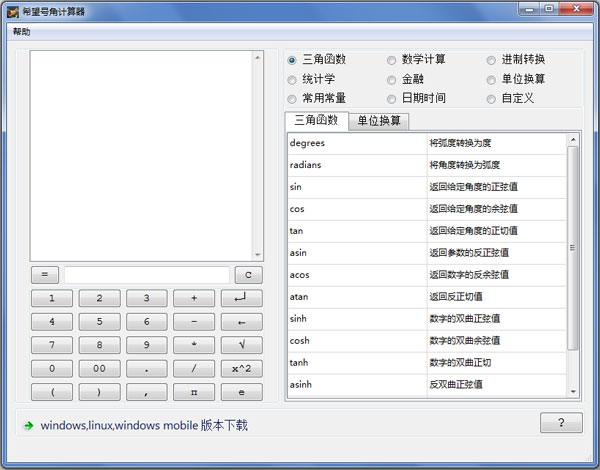
Task: Click the history area scroll-down arrow
Action: pyautogui.click(x=257, y=254)
